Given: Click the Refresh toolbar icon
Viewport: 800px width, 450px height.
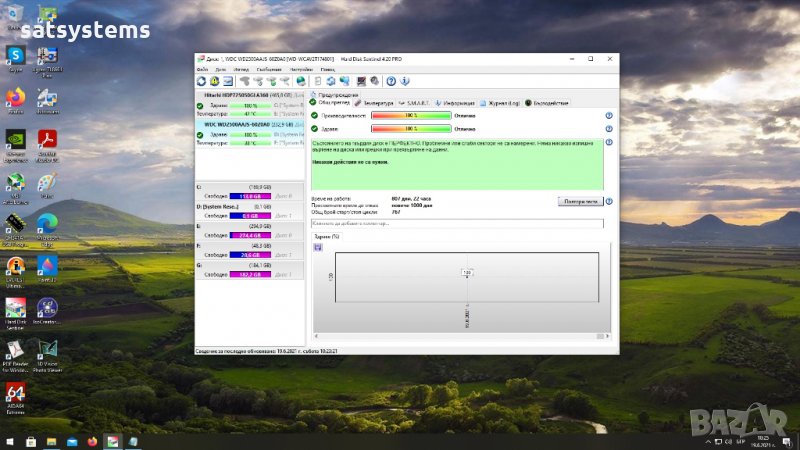Looking at the screenshot, I should click(x=201, y=81).
